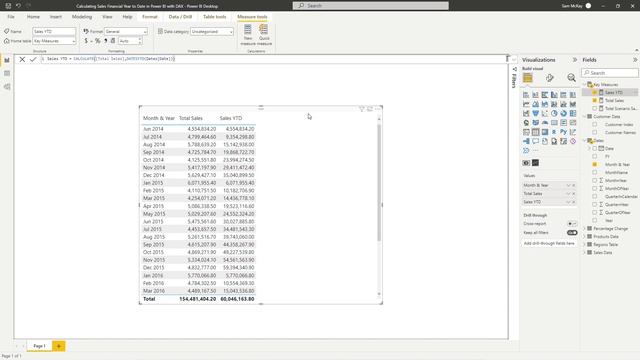Uncheck the Total Sales field checkbox
This screenshot has height=360, width=640.
point(595,100)
